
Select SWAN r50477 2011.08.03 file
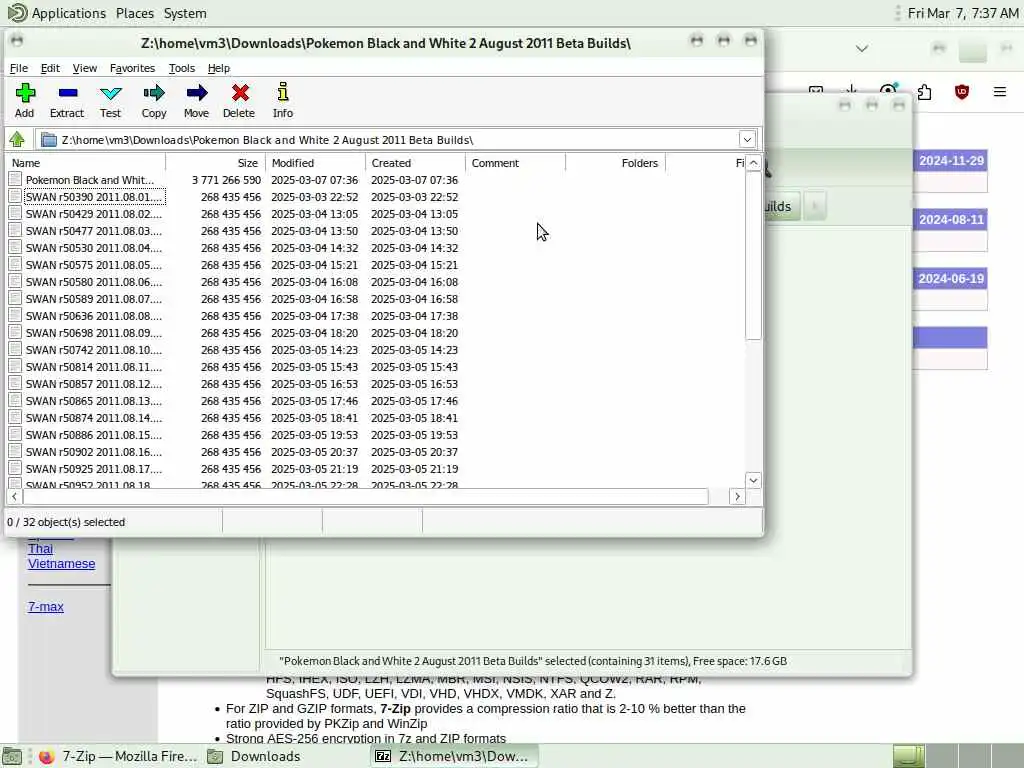tap(94, 231)
